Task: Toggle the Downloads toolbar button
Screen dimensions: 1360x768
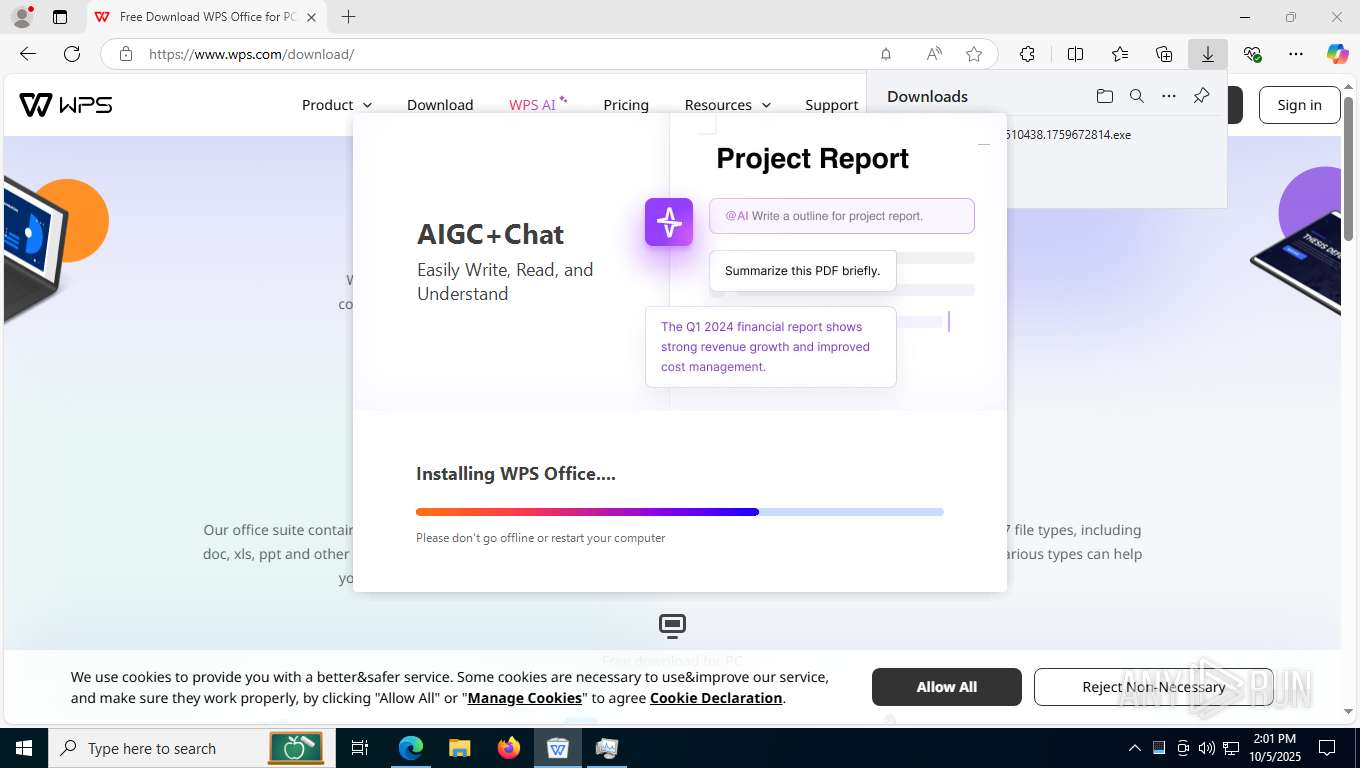Action: (1208, 54)
